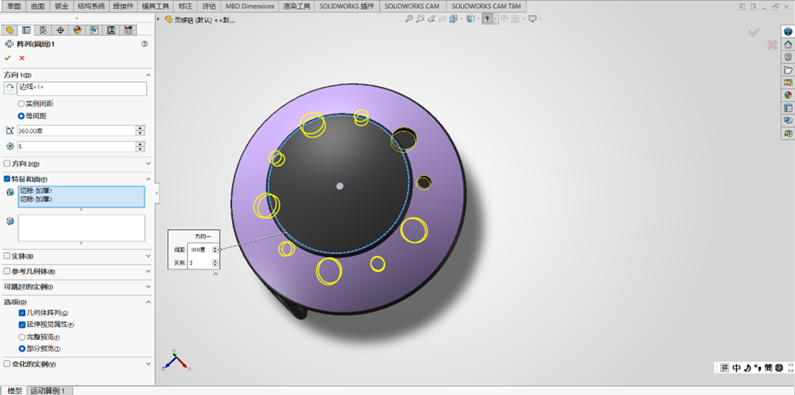Expand the 参考几何体 section chevron
The height and width of the screenshot is (395, 795).
[x=149, y=271]
